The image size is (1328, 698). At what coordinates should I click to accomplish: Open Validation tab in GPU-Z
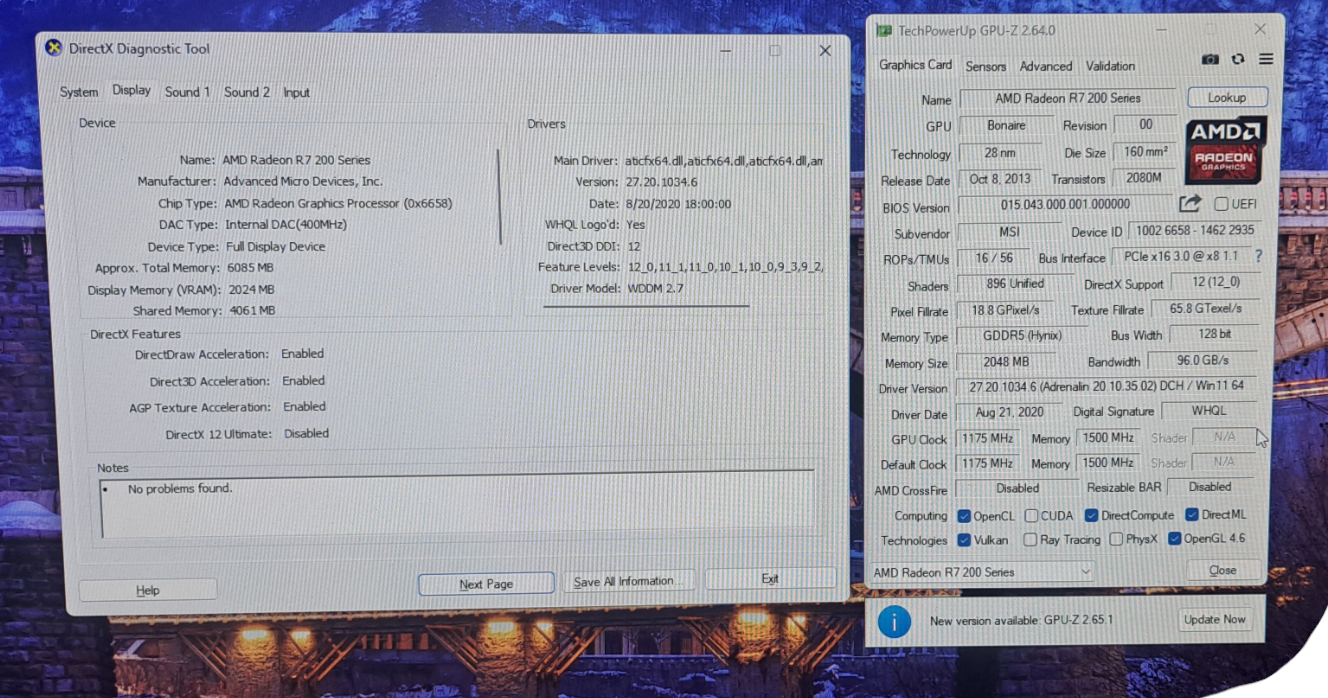(1110, 67)
